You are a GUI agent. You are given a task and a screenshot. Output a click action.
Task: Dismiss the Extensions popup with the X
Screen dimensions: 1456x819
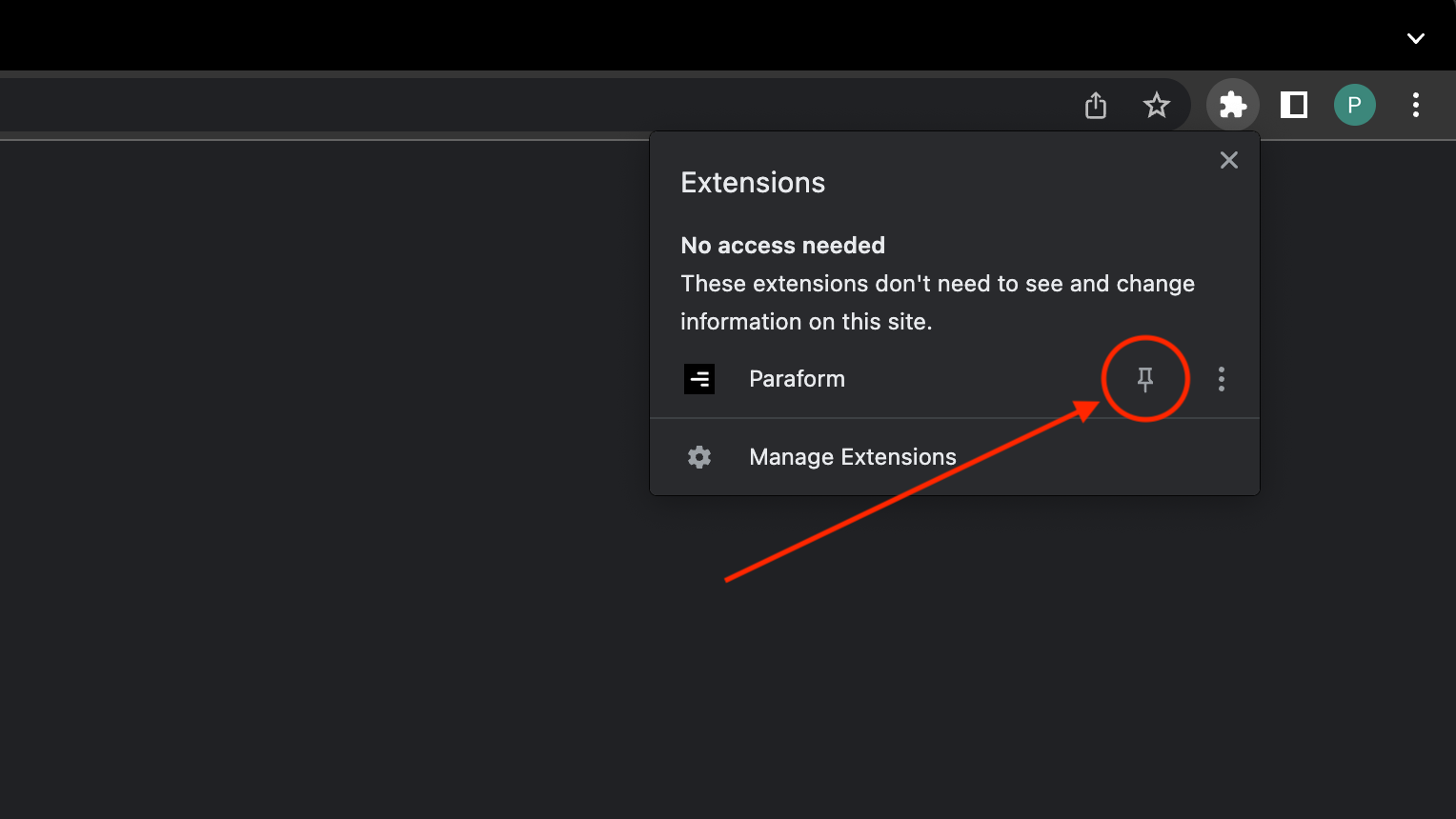[1228, 160]
